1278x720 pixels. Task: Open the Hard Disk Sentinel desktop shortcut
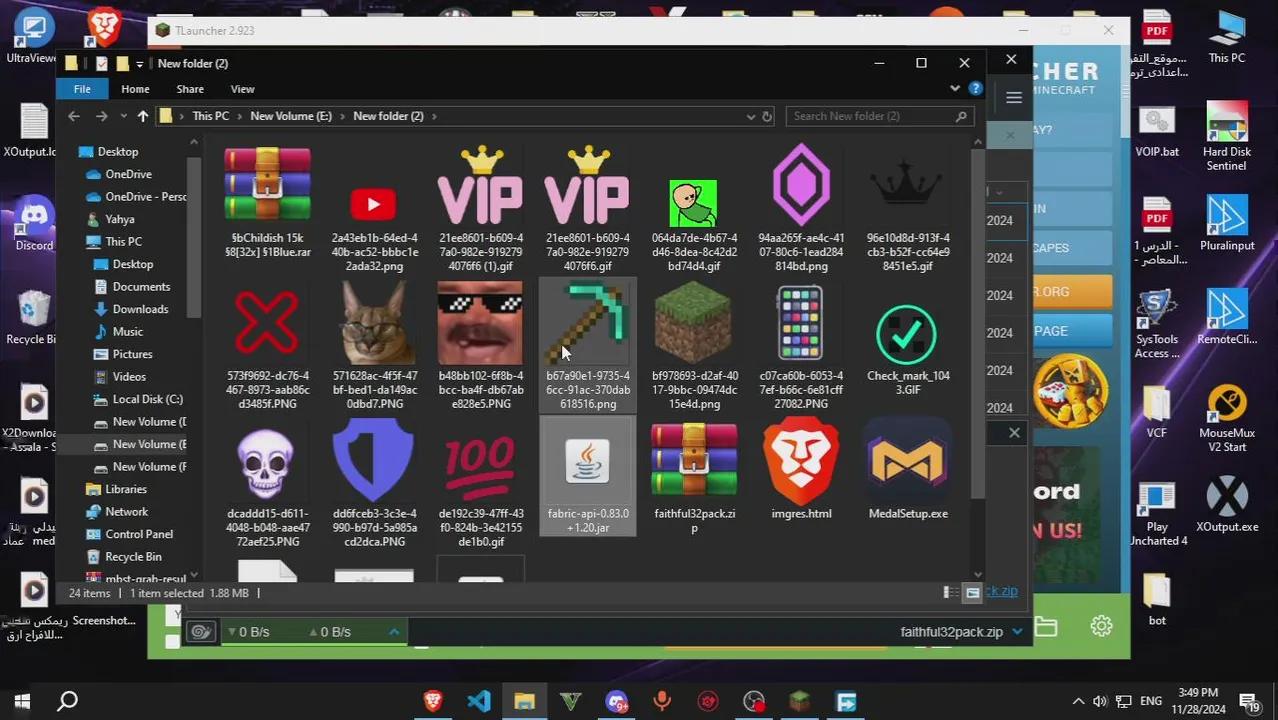(1226, 137)
